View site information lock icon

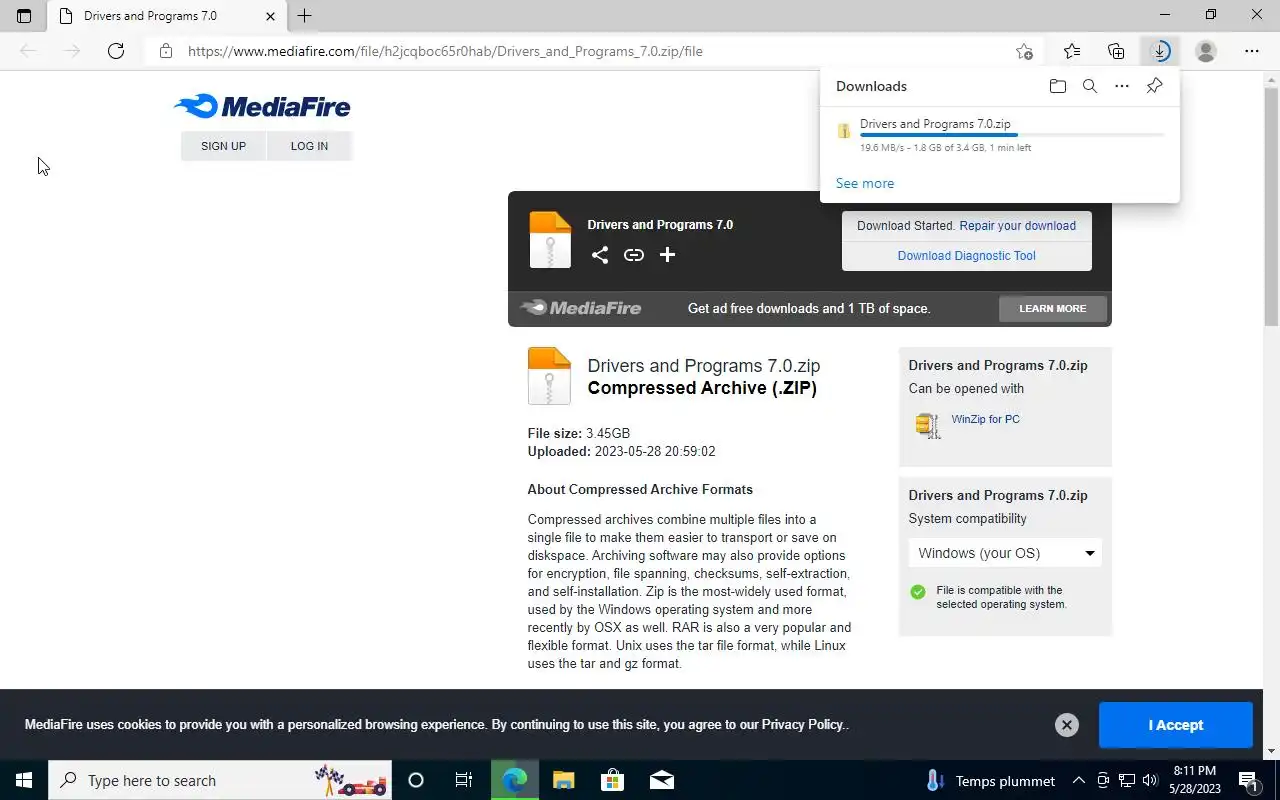pyautogui.click(x=166, y=51)
